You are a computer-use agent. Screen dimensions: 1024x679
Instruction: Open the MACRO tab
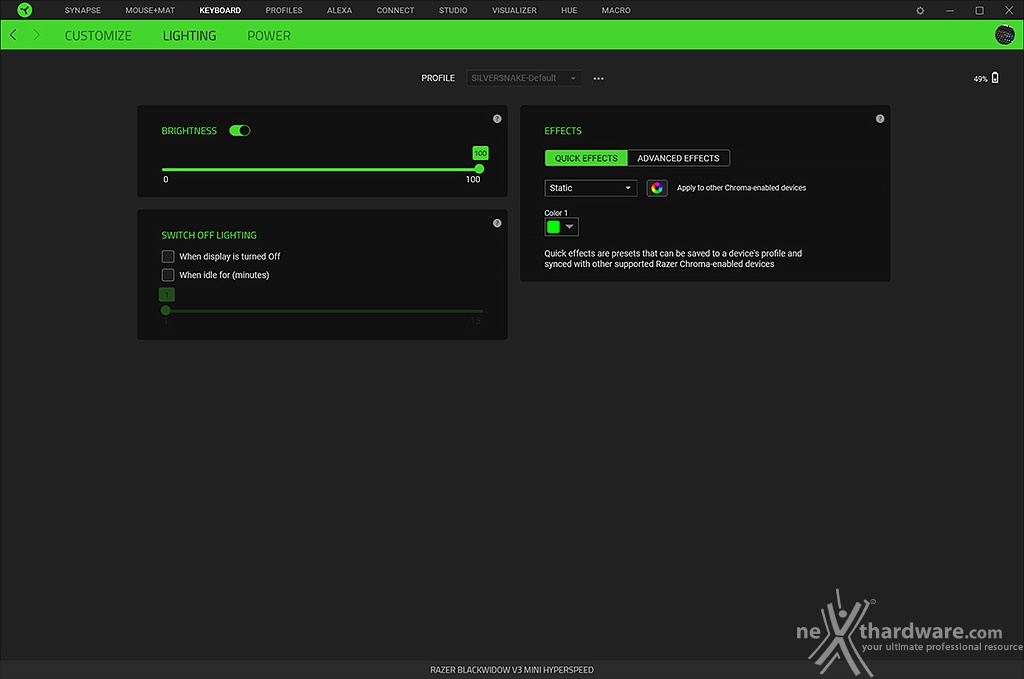[x=616, y=10]
